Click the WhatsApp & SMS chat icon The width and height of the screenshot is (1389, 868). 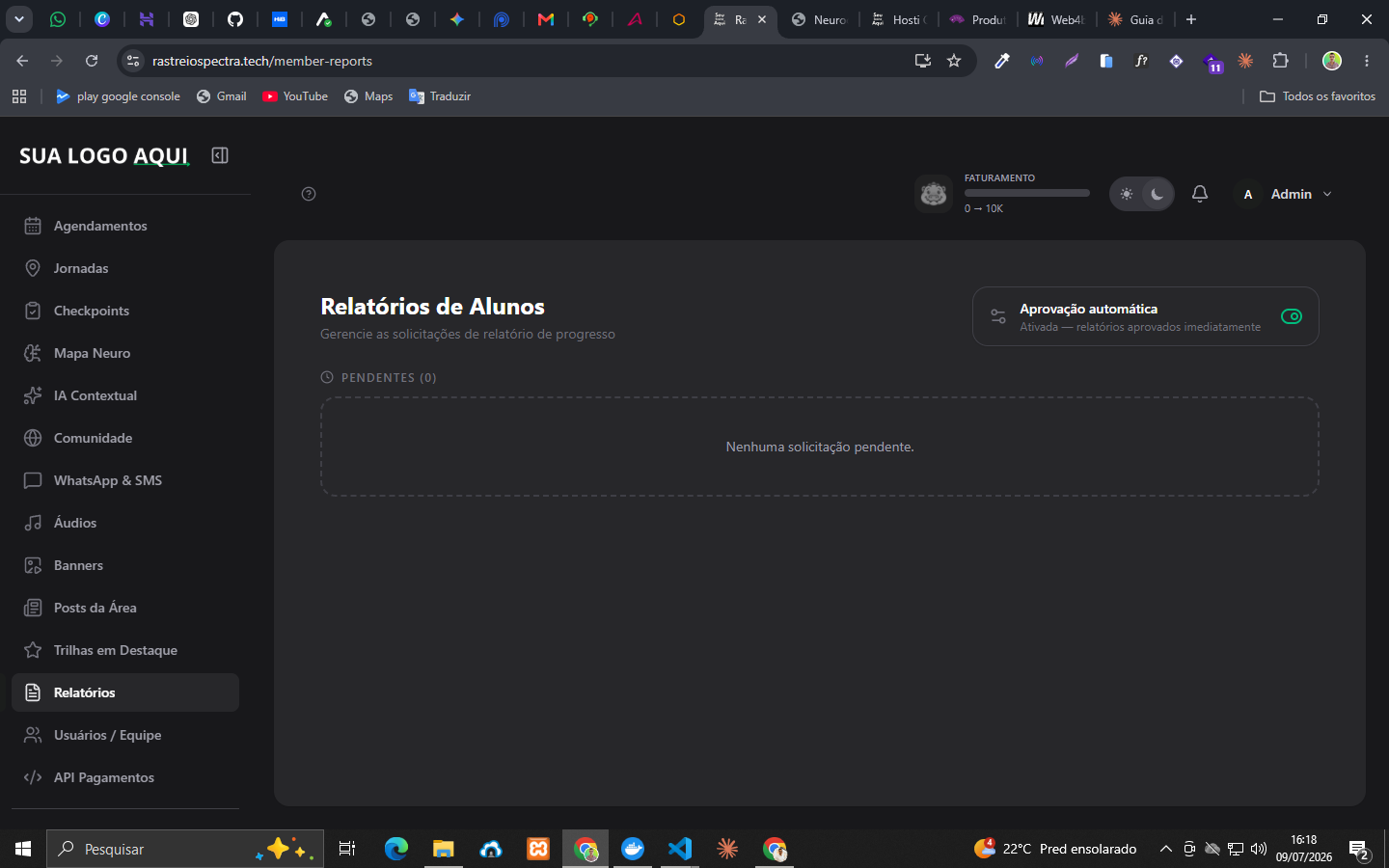click(33, 480)
